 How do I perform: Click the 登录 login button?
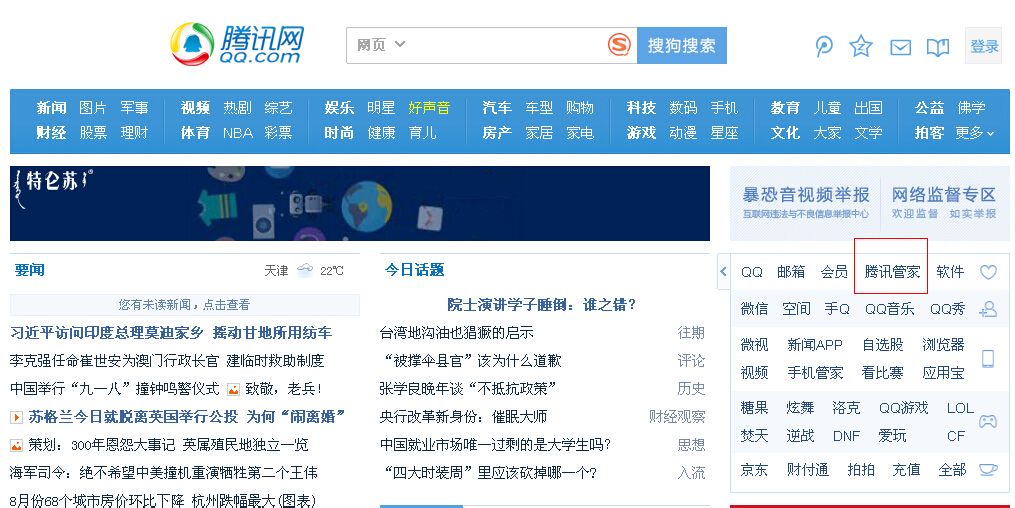coord(984,46)
